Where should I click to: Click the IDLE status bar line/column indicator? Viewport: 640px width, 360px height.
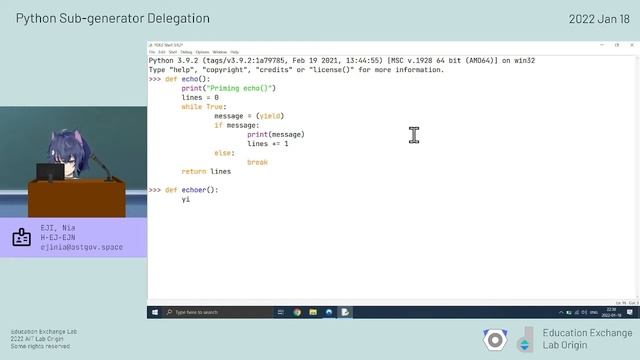pyautogui.click(x=627, y=303)
